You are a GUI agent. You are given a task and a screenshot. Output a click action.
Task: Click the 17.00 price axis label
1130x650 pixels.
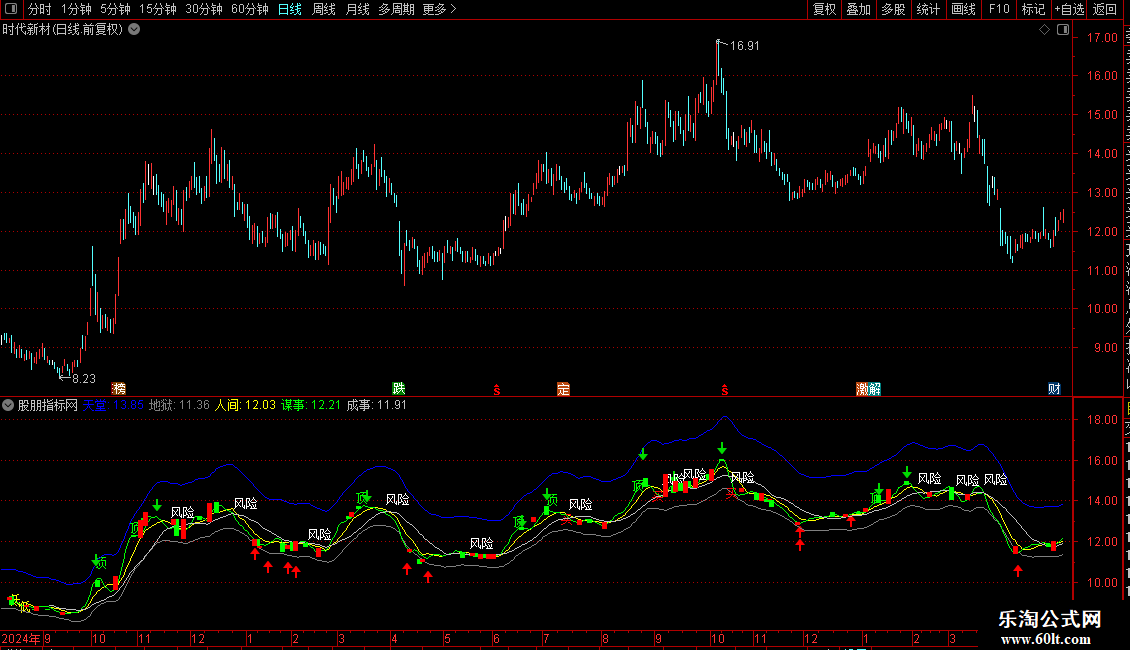click(1103, 38)
